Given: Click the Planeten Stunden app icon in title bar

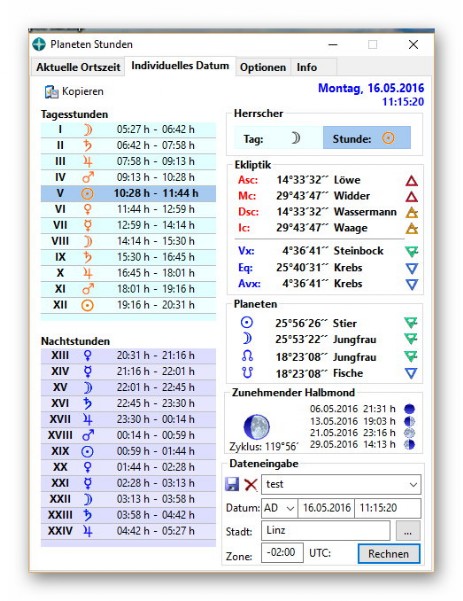Looking at the screenshot, I should [x=39, y=44].
